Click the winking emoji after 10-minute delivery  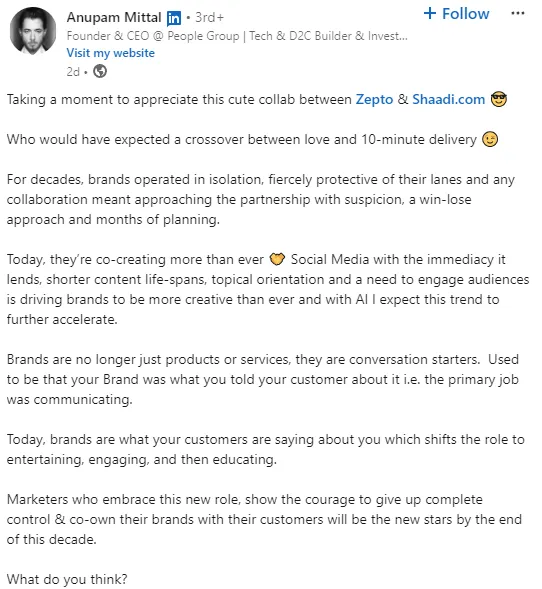tap(490, 139)
